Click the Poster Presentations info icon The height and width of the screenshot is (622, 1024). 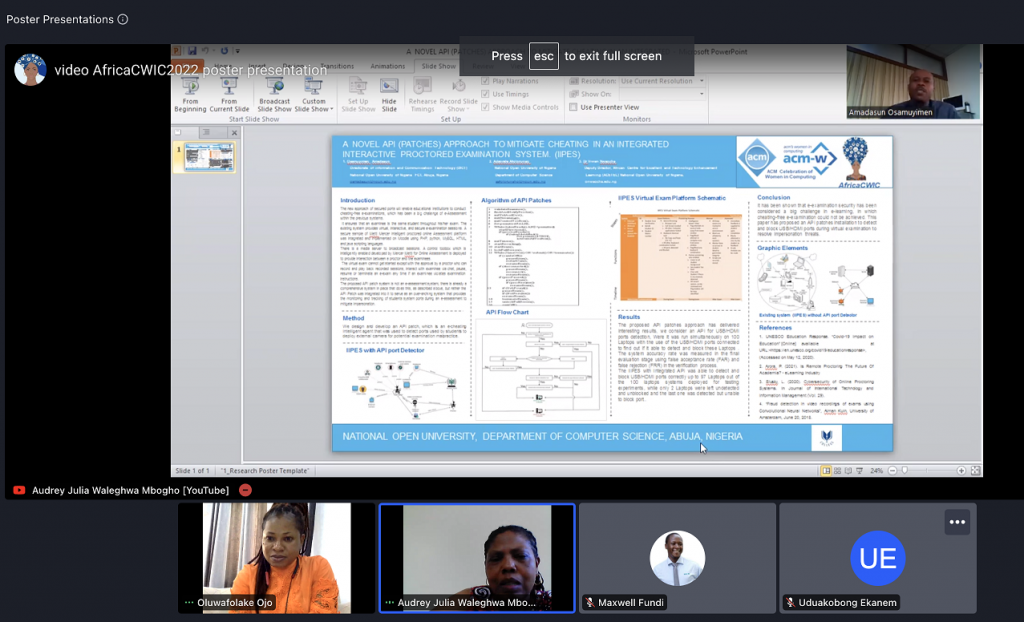[123, 19]
